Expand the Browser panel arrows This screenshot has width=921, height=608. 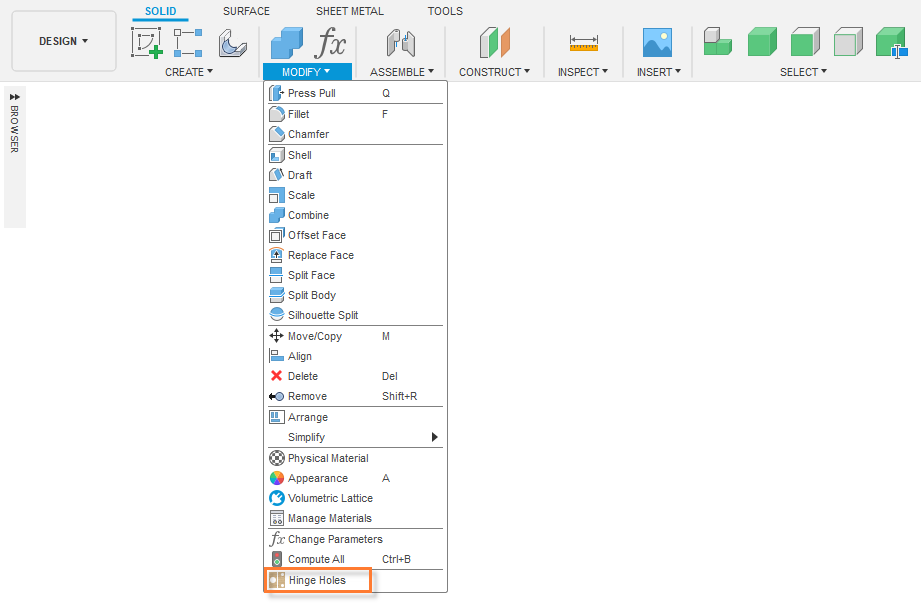pos(15,97)
